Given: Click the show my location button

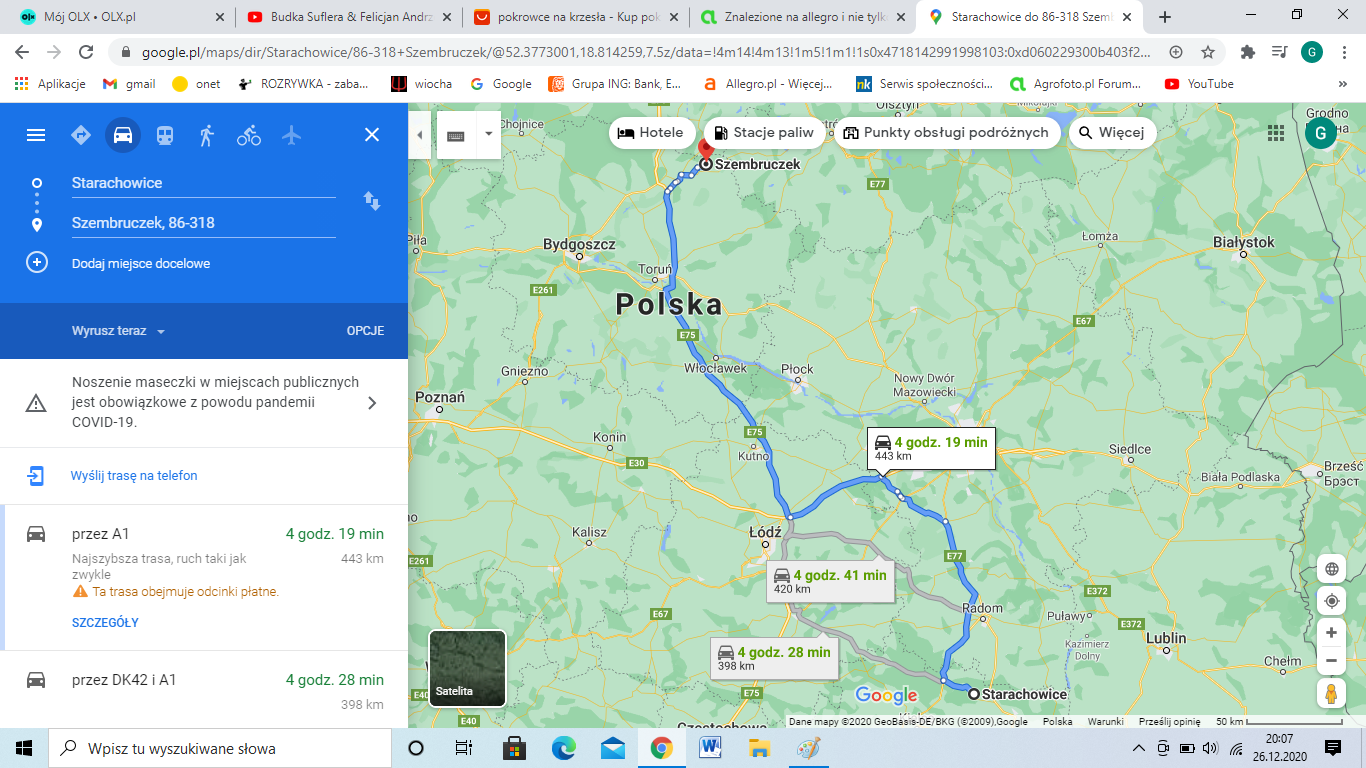Looking at the screenshot, I should point(1331,601).
